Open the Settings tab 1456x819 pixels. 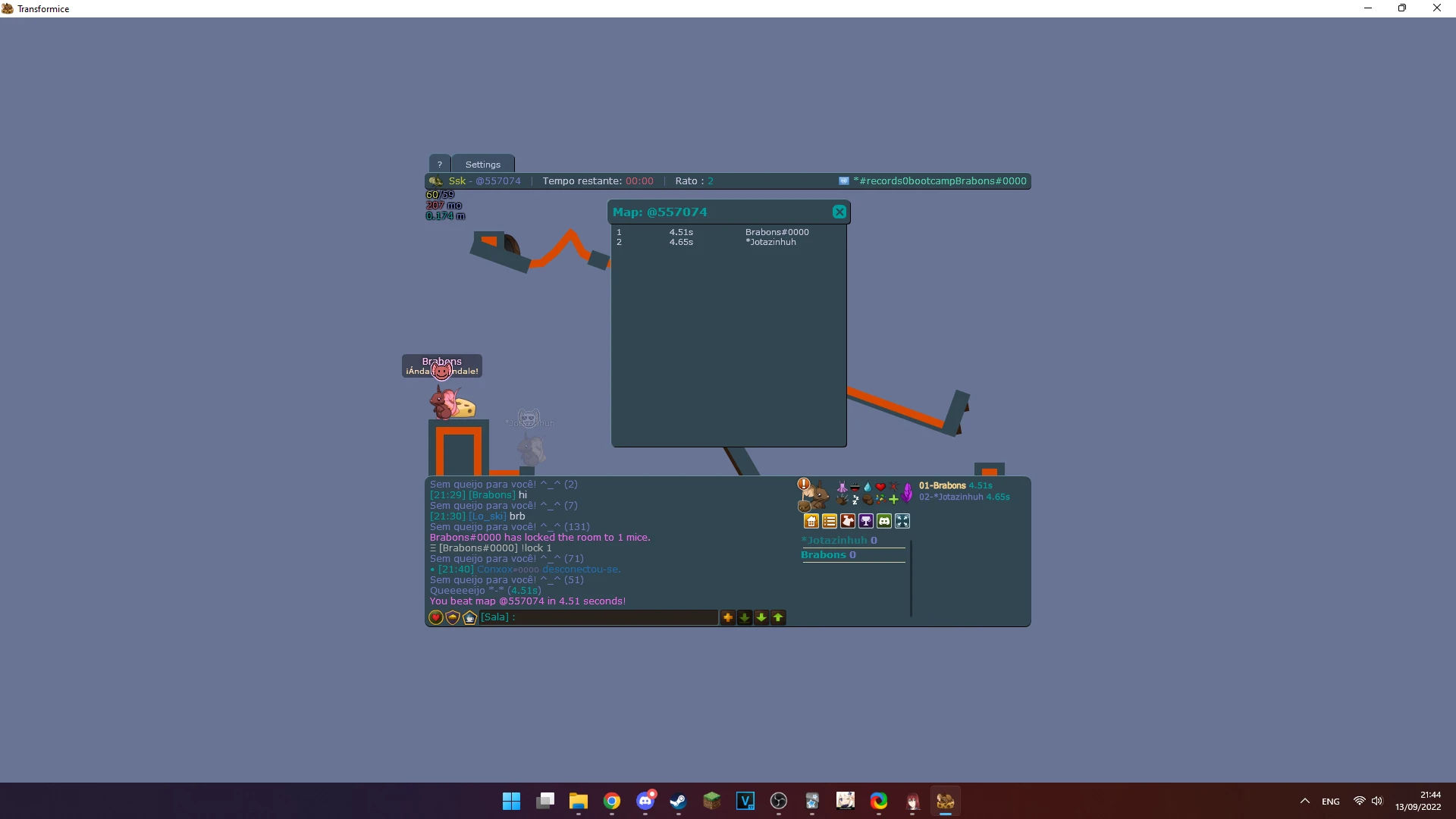coord(483,165)
